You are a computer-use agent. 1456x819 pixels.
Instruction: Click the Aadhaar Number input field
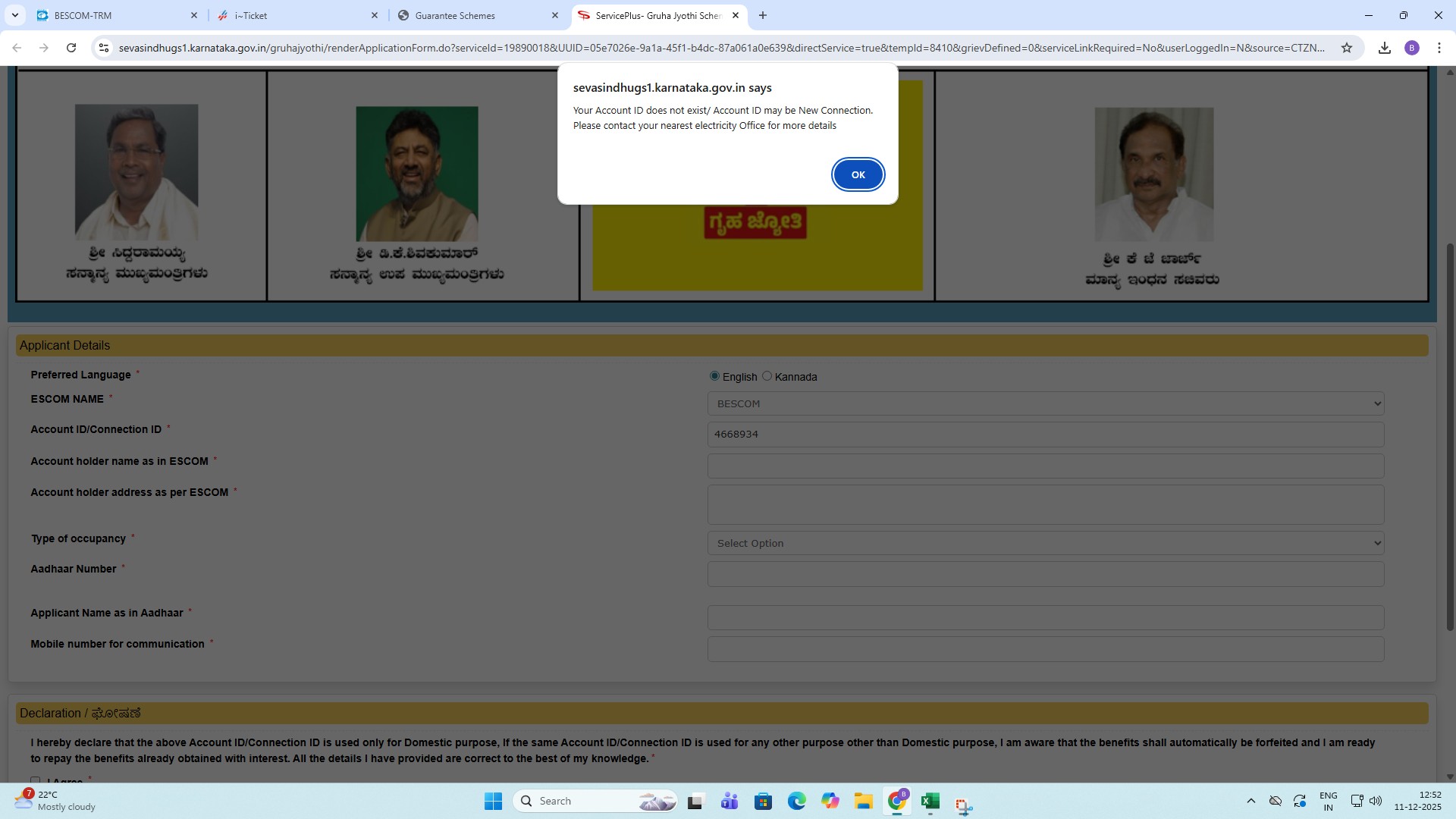[1045, 574]
